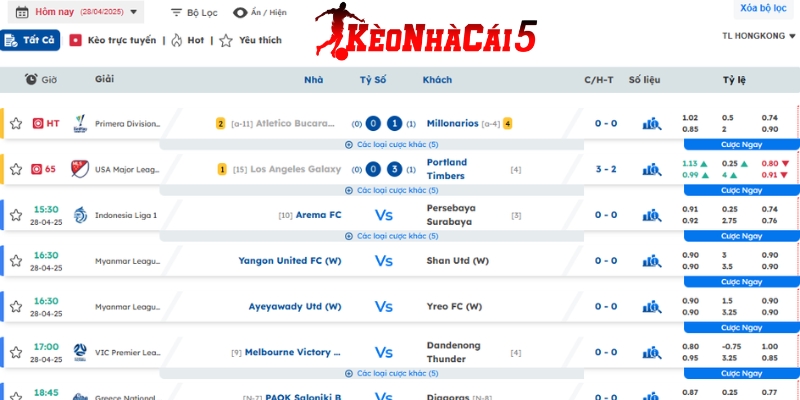Favorite the Los Angeles Galaxy match star

point(16,170)
